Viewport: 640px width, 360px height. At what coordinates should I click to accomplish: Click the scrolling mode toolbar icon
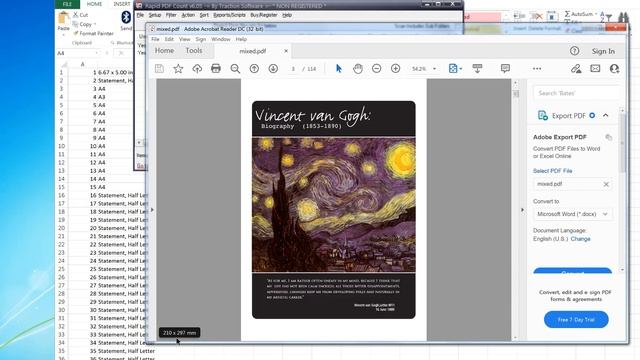point(477,69)
